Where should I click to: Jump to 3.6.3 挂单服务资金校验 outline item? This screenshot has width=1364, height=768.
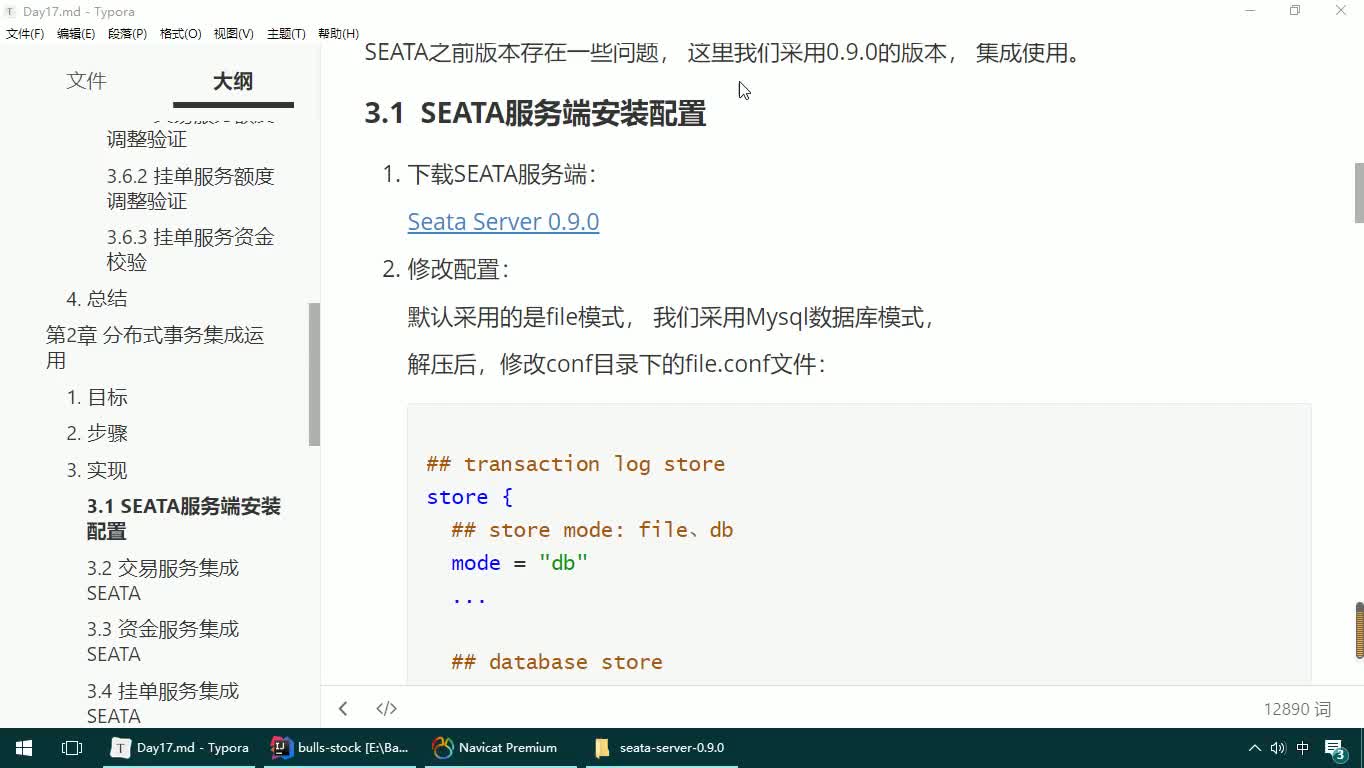tap(190, 249)
